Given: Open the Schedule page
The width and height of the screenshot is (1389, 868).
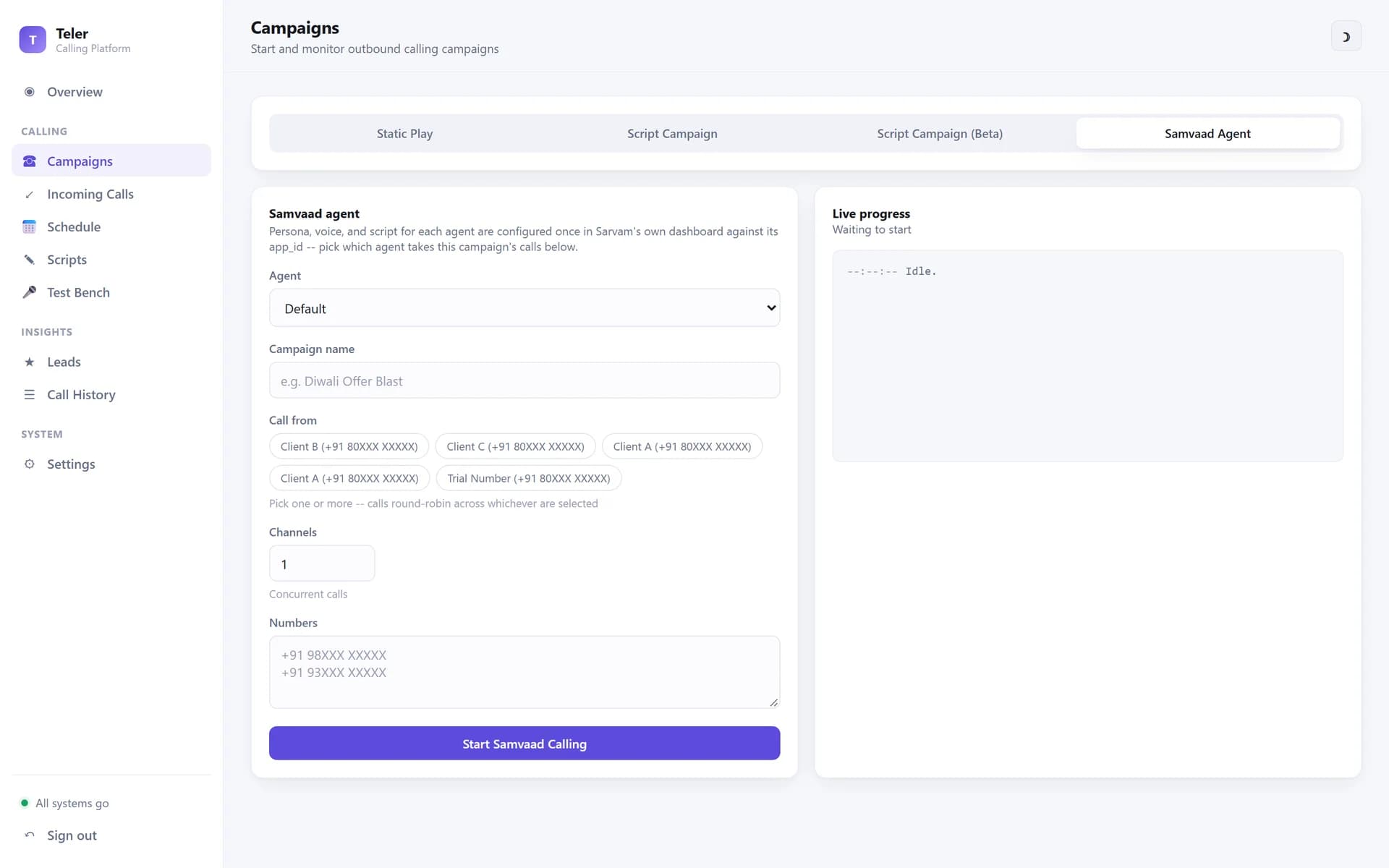Looking at the screenshot, I should point(111,227).
